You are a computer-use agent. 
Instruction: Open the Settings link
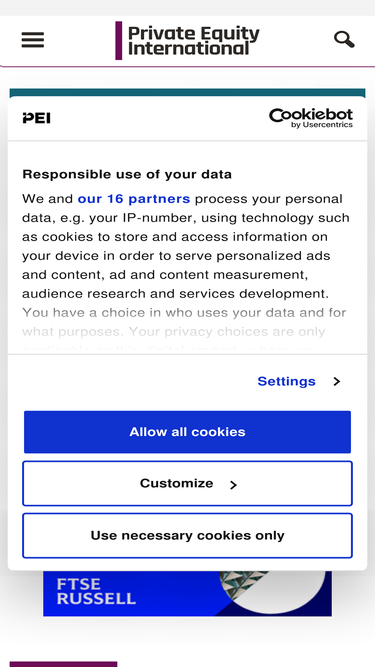point(286,381)
